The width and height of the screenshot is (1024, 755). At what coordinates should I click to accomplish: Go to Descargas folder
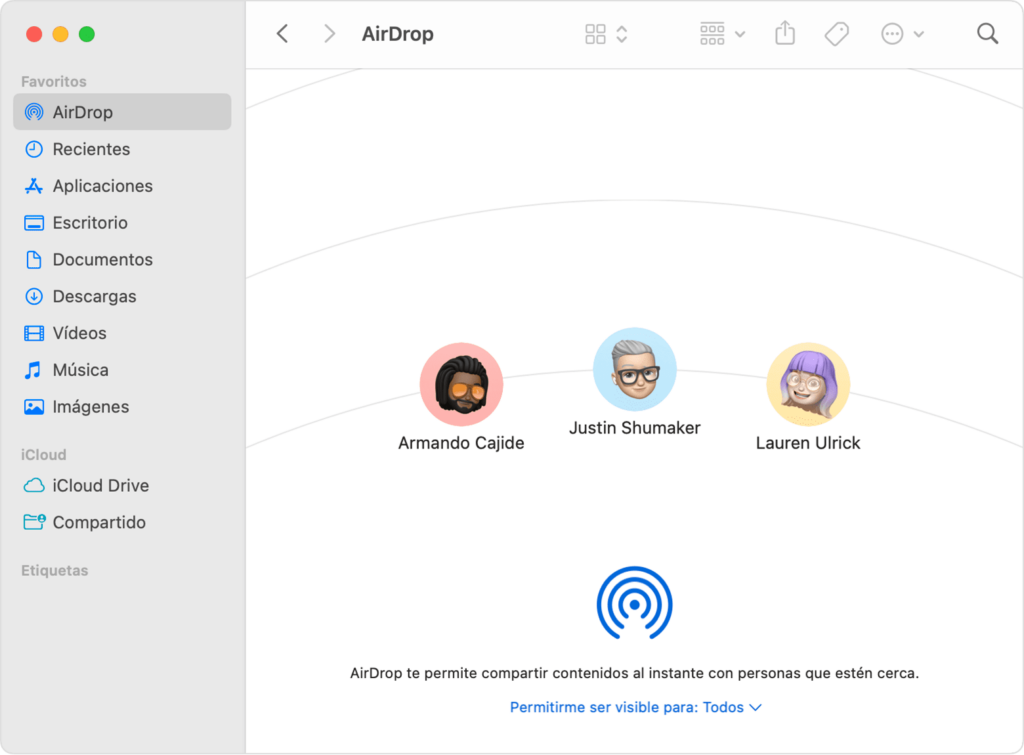pyautogui.click(x=94, y=296)
